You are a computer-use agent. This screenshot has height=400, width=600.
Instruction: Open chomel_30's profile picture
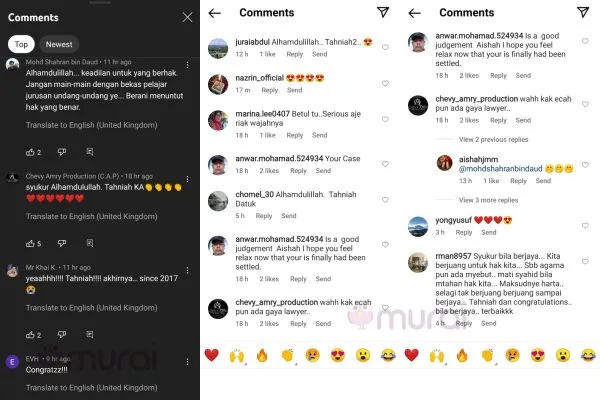(x=218, y=201)
